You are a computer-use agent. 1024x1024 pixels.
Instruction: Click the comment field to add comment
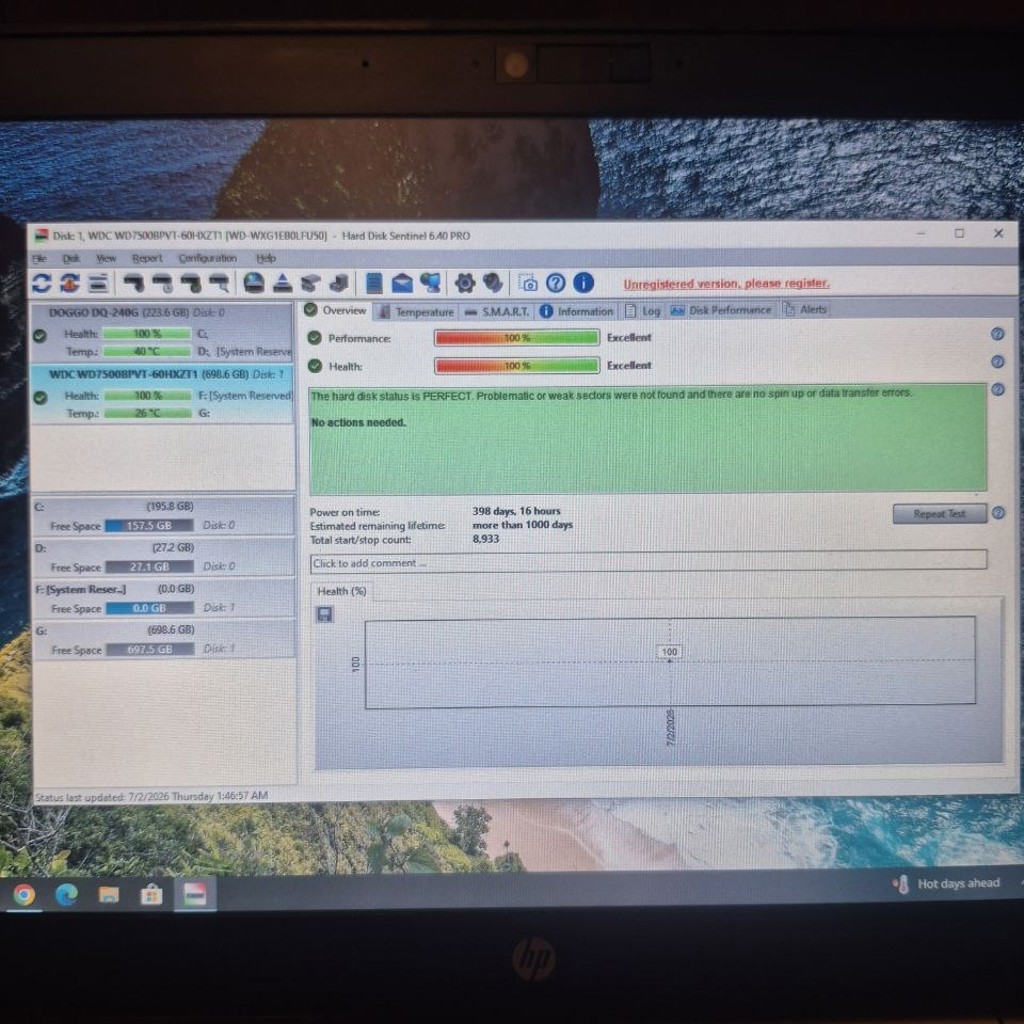[x=648, y=562]
